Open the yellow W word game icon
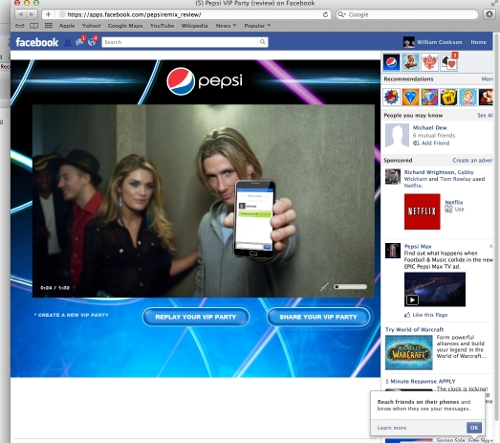This screenshot has height=443, width=500. (x=448, y=97)
